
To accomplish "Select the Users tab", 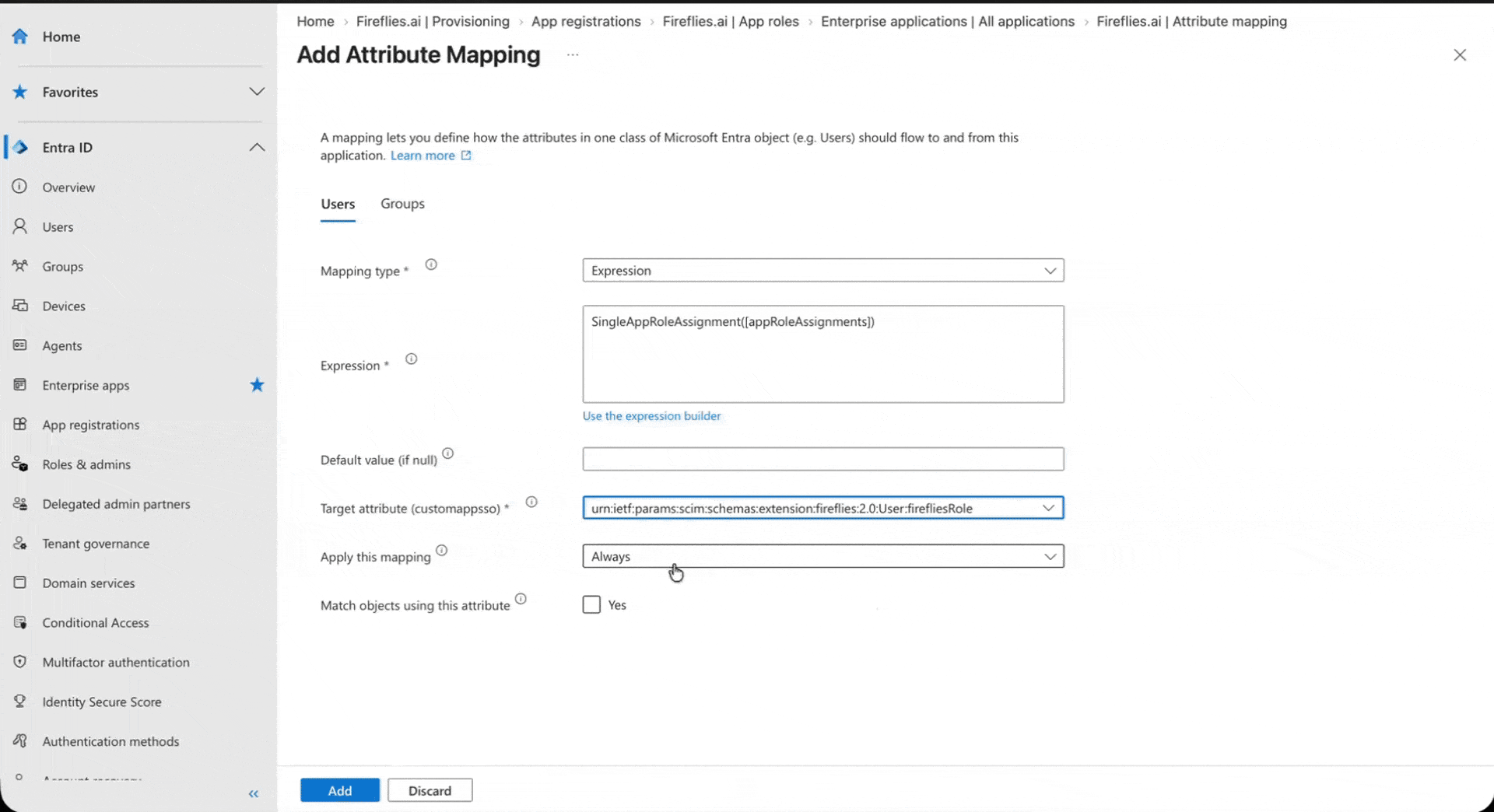I will pos(338,204).
